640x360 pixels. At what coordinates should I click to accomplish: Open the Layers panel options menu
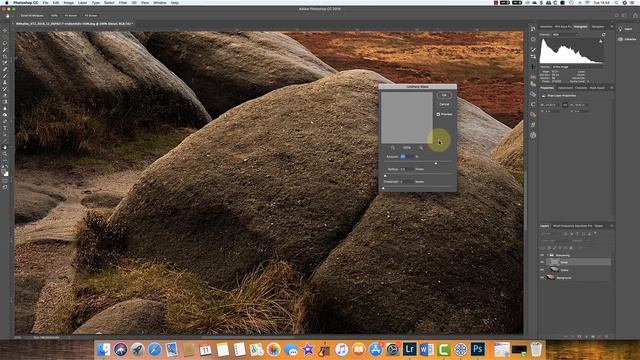(x=612, y=226)
